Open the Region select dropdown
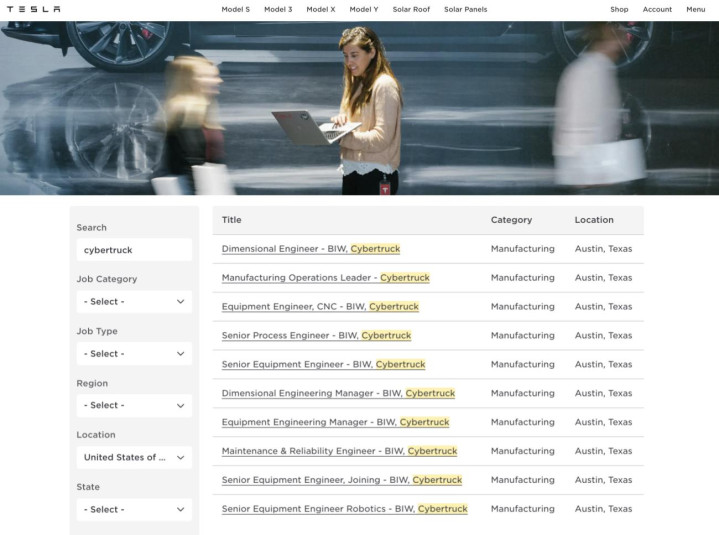This screenshot has height=535, width=719. tap(134, 405)
